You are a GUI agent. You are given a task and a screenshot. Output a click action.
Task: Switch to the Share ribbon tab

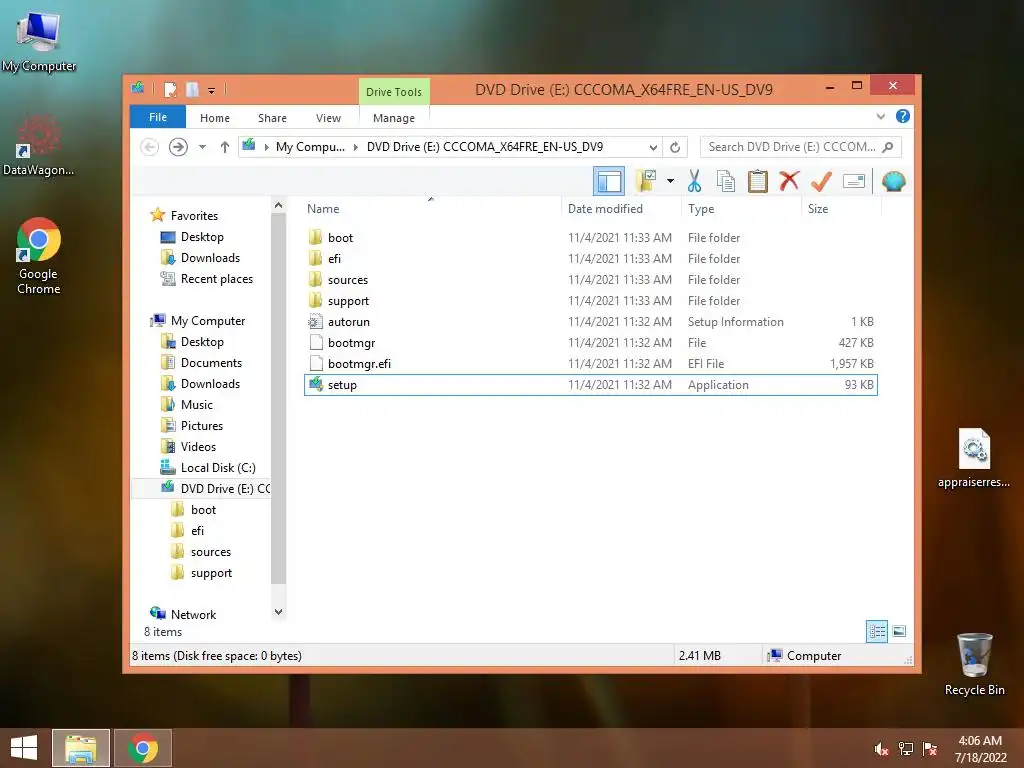point(272,118)
